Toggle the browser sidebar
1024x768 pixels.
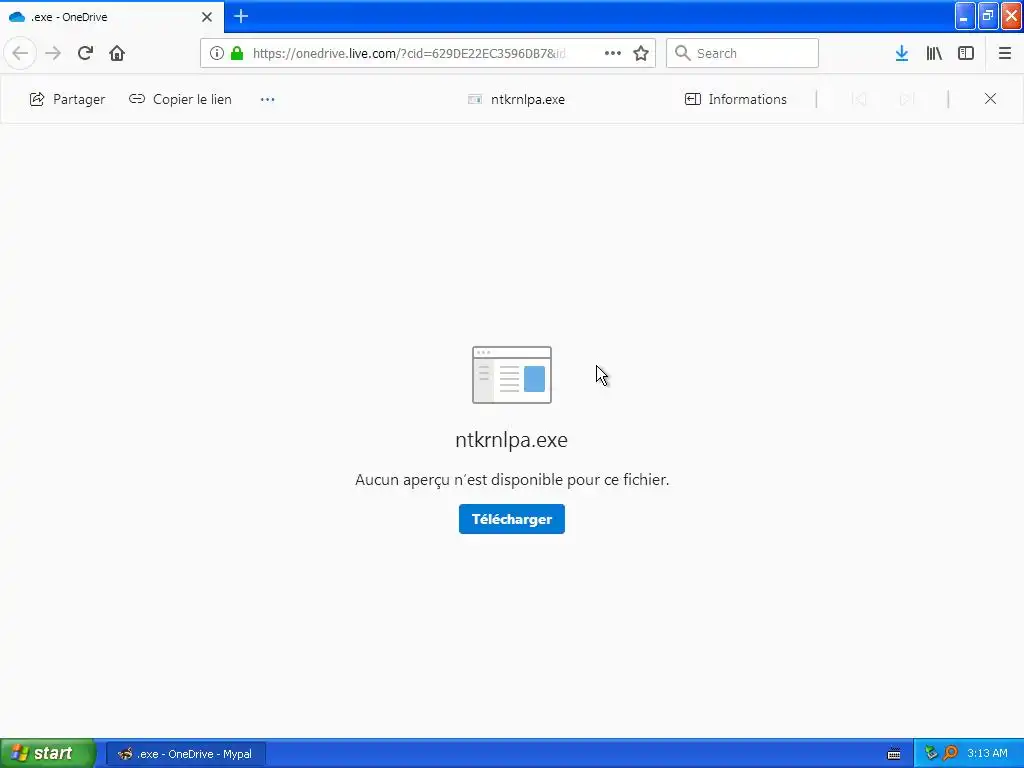coord(966,53)
